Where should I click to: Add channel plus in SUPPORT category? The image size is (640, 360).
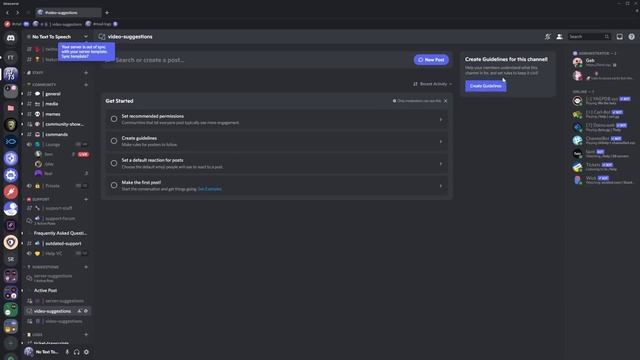pos(86,199)
